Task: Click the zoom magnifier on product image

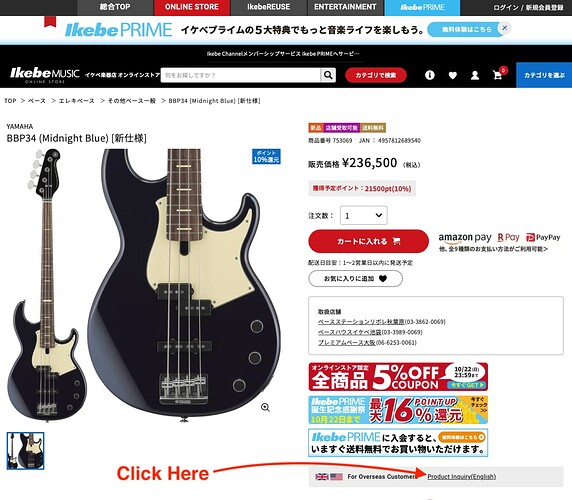Action: [x=265, y=407]
